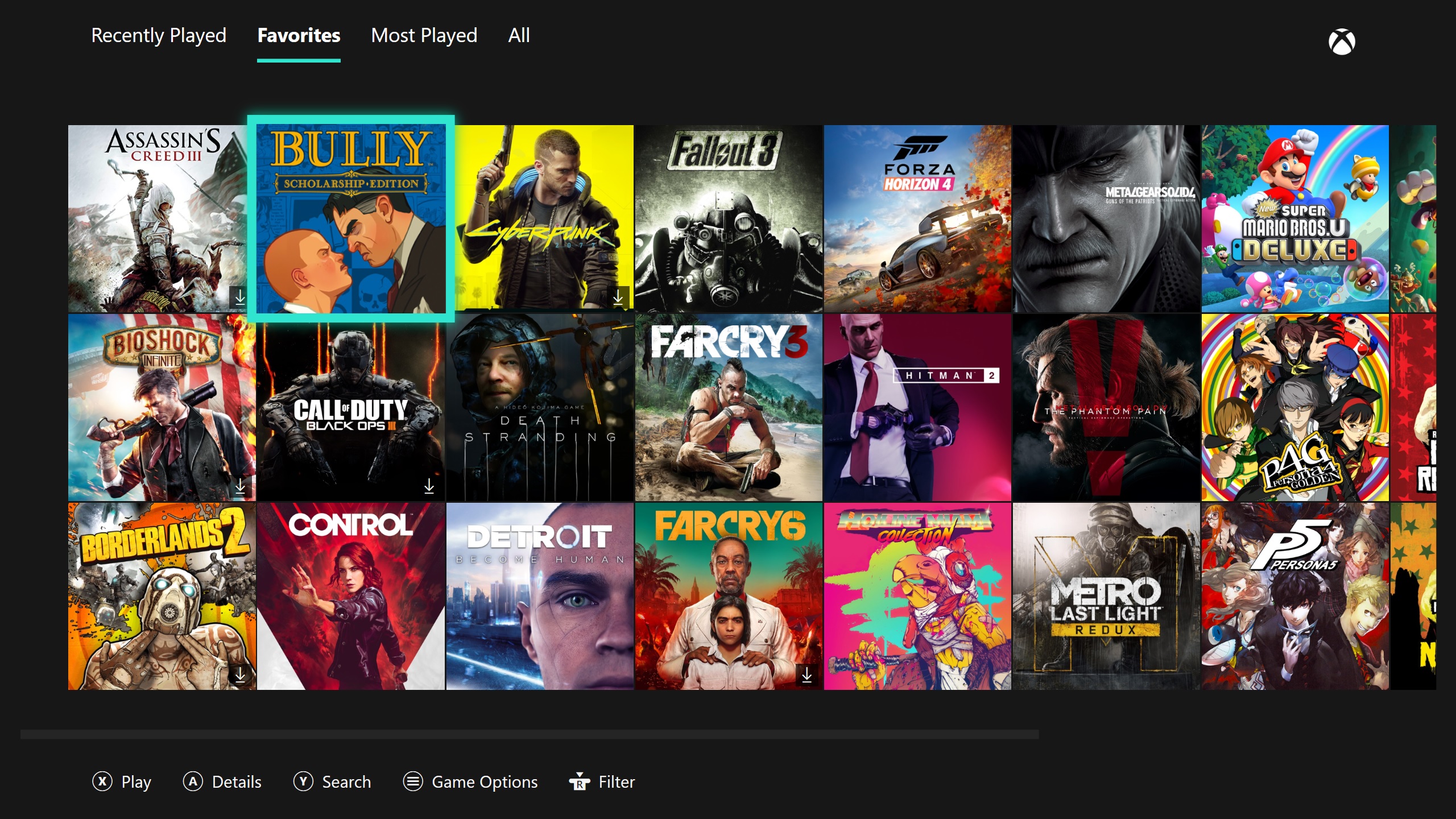
Task: Select the Far Cry 6 cover
Action: coord(729,597)
